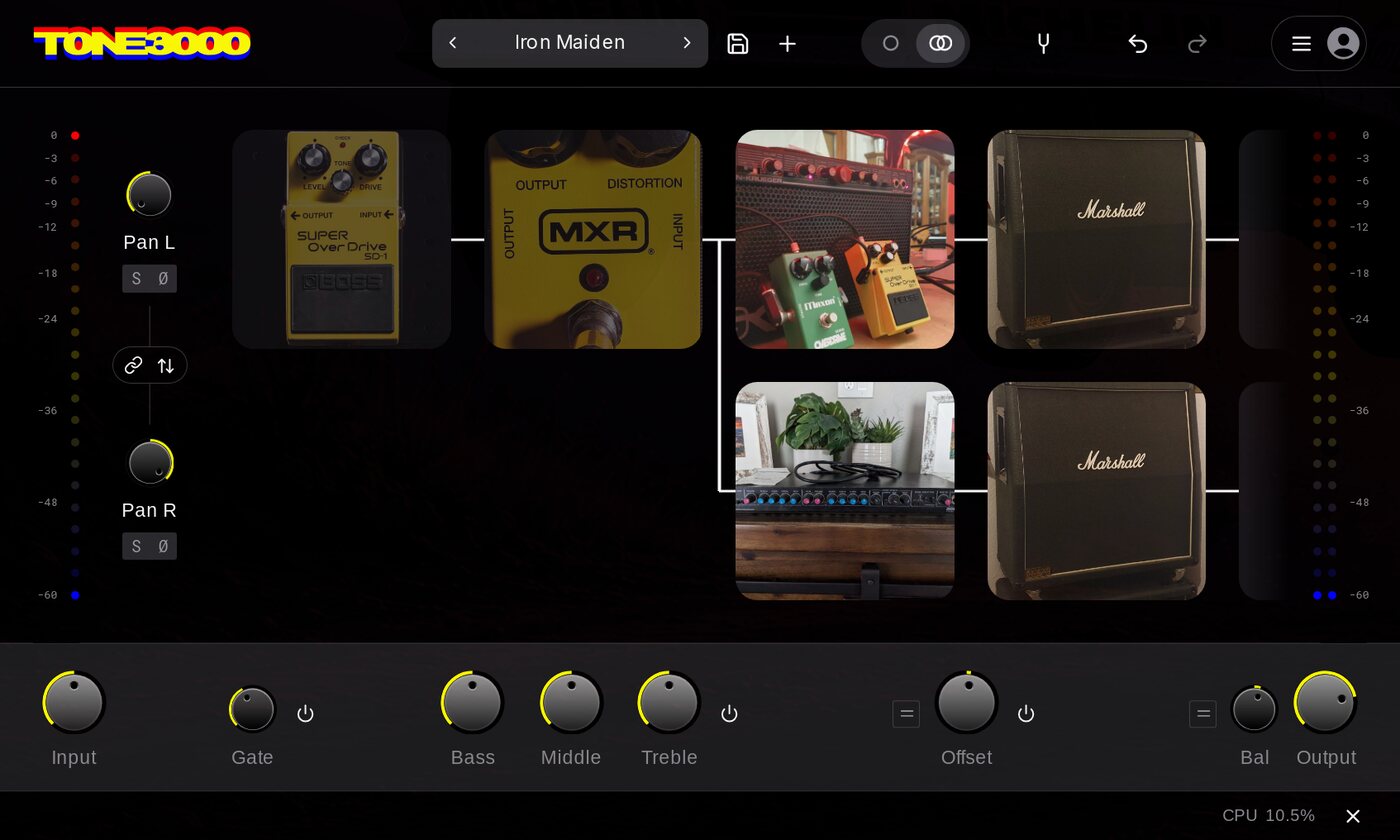
Task: Select the lower Marshall cabinet block
Action: click(x=1097, y=491)
